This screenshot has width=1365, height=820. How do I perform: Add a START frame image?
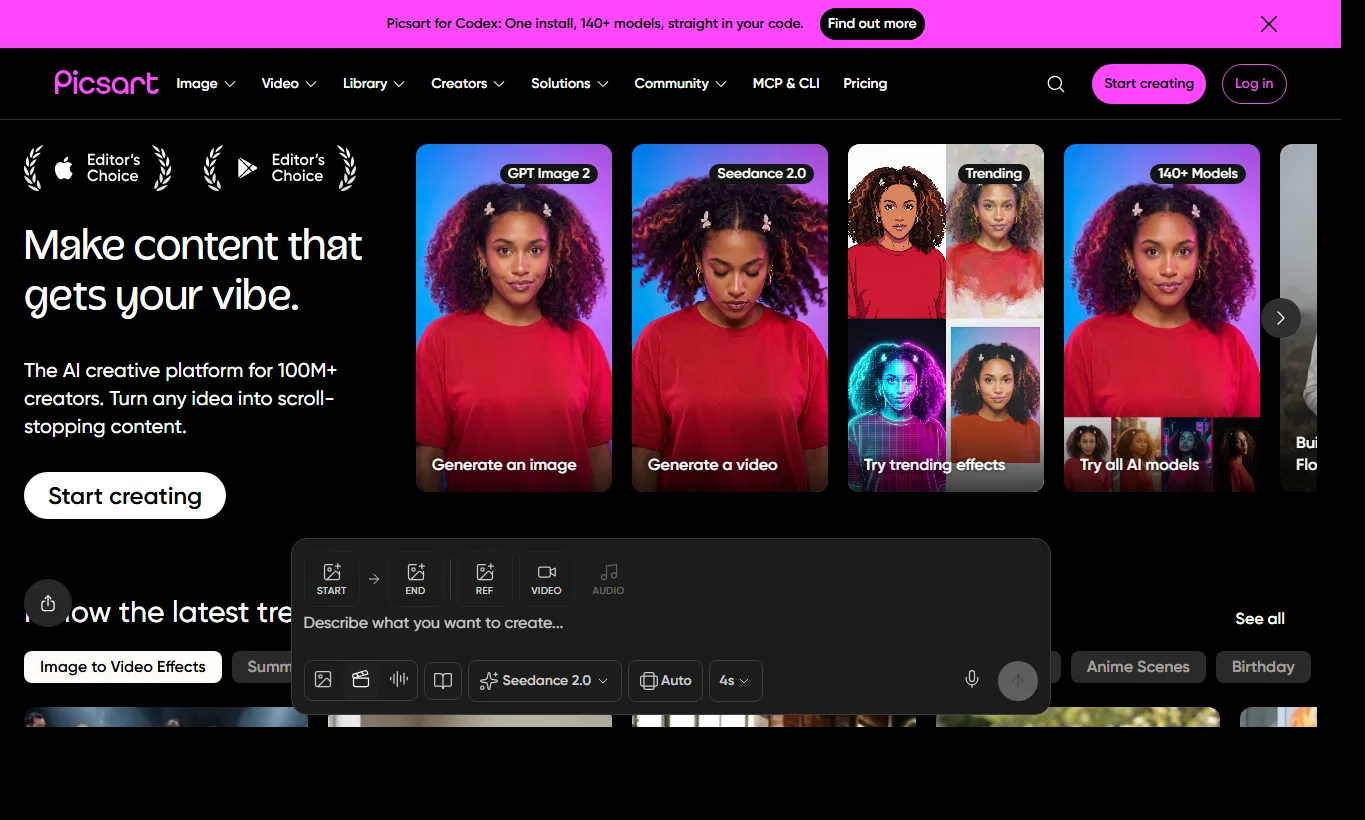pos(331,578)
